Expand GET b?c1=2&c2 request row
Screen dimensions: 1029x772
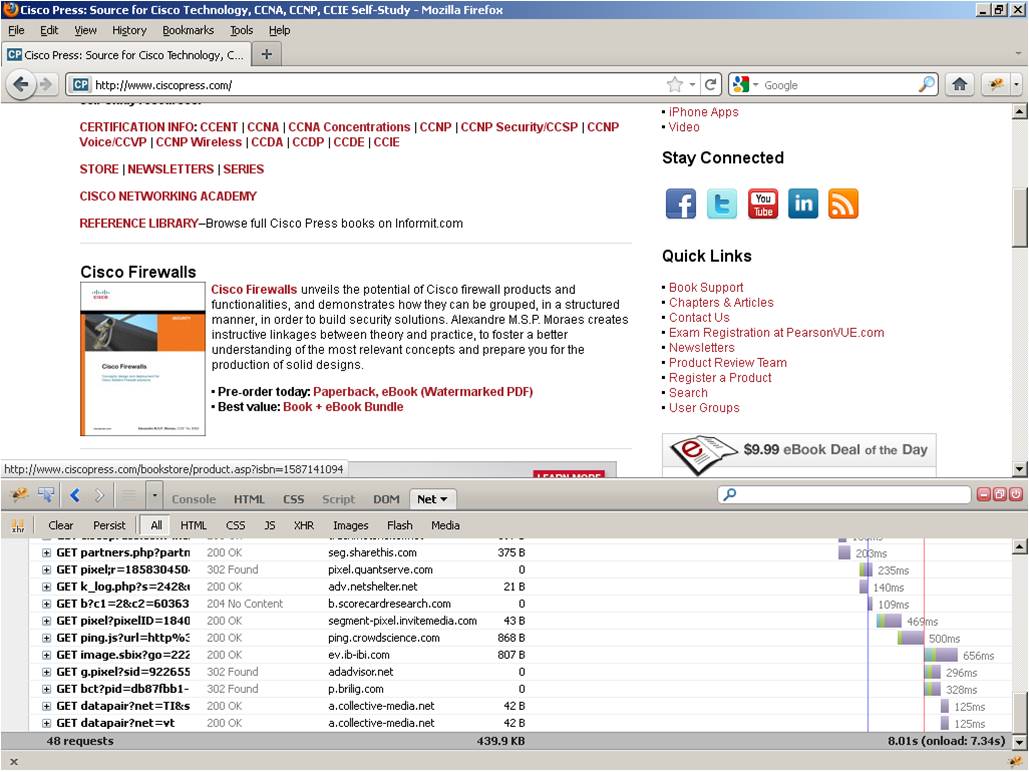(46, 604)
